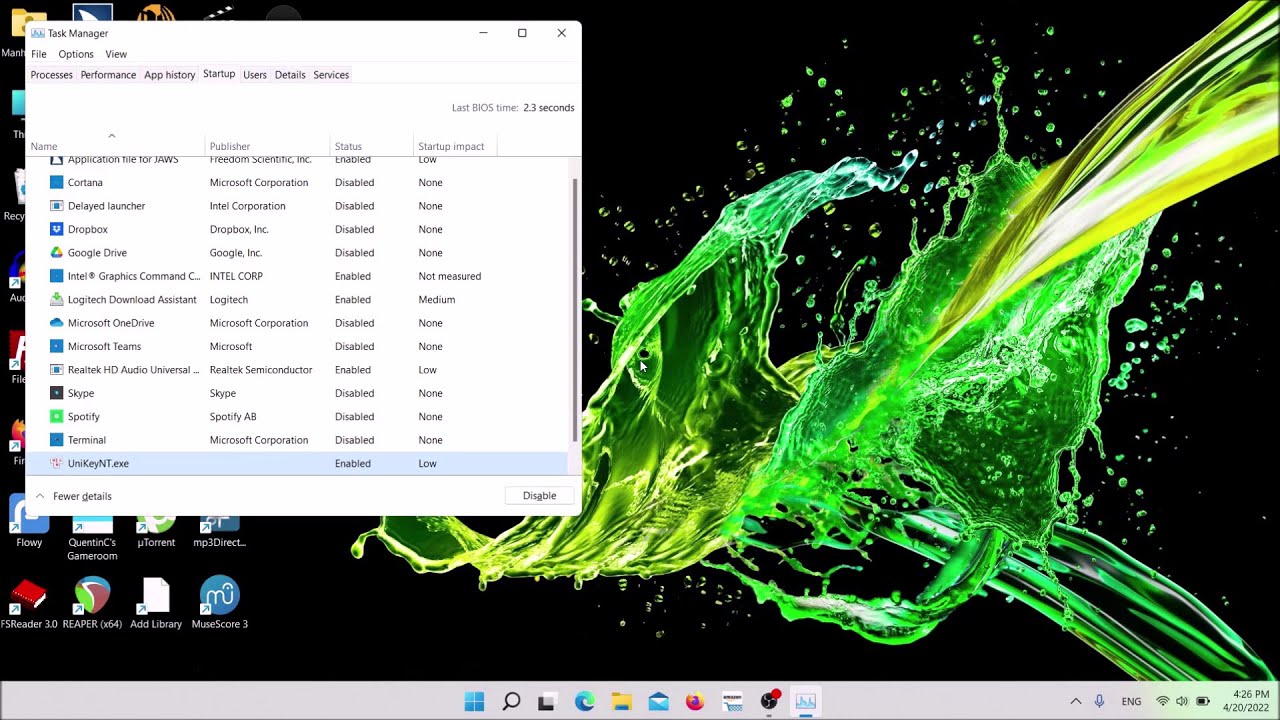Click the Wi-Fi icon in system tray
1280x720 pixels.
[x=1162, y=701]
